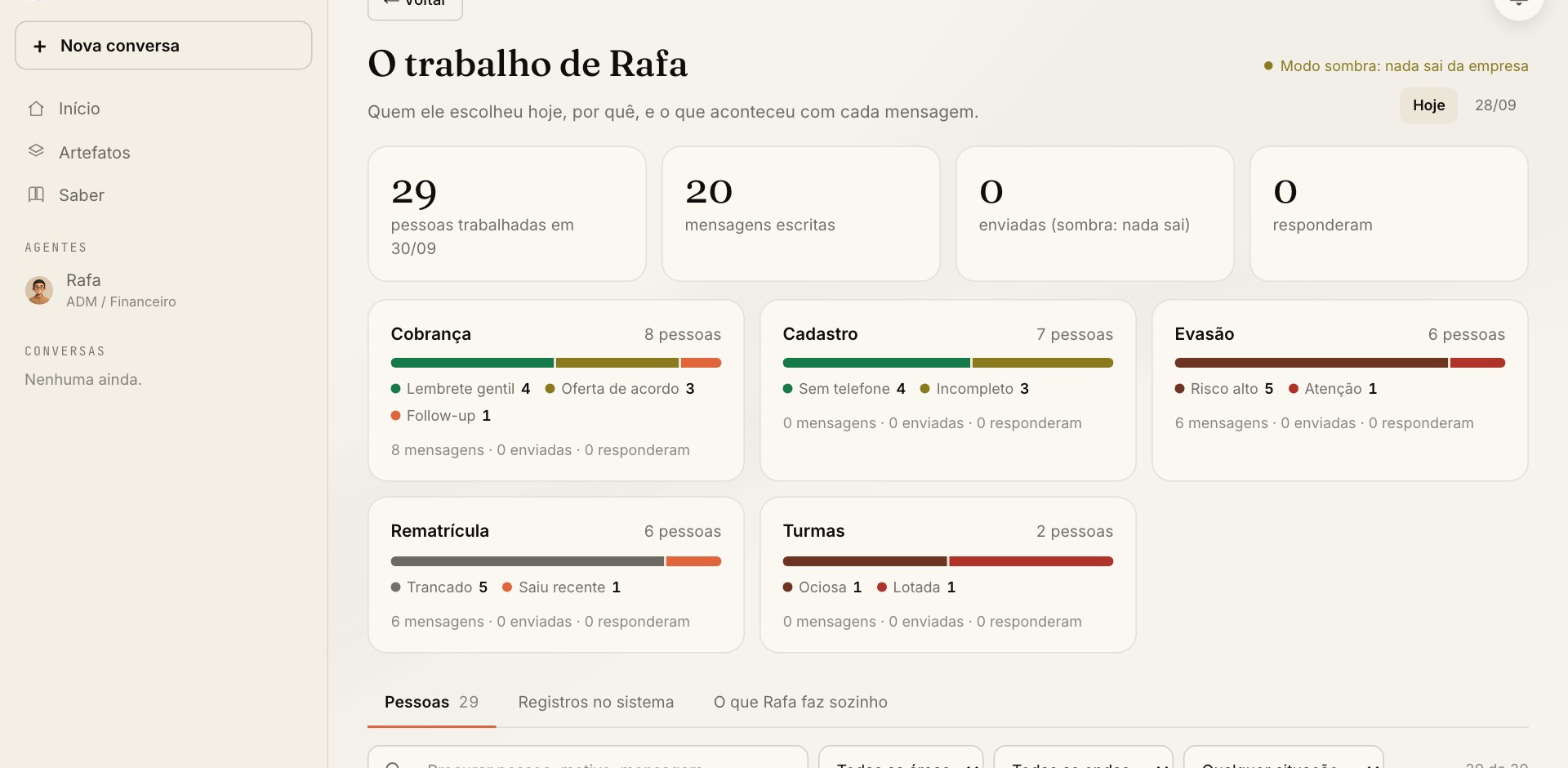Viewport: 1568px width, 768px height.
Task: Click the Cobrança card's green progress segment
Action: coord(472,363)
